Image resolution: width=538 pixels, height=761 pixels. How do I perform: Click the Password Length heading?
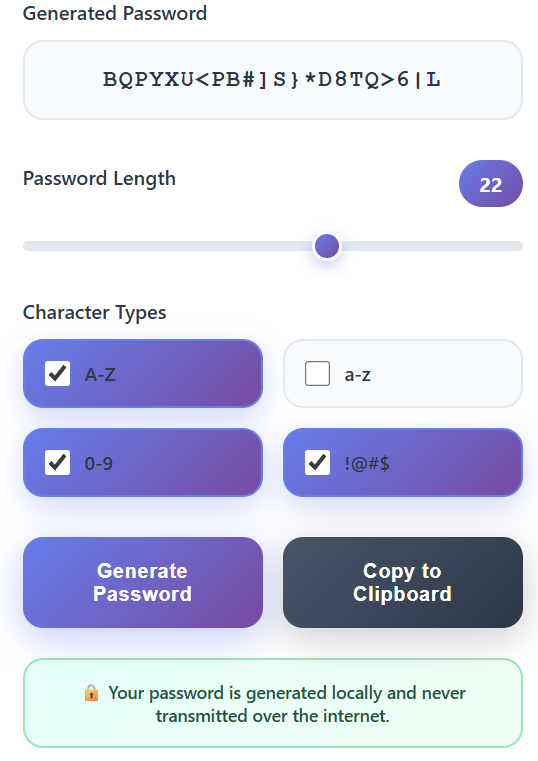[x=99, y=179]
